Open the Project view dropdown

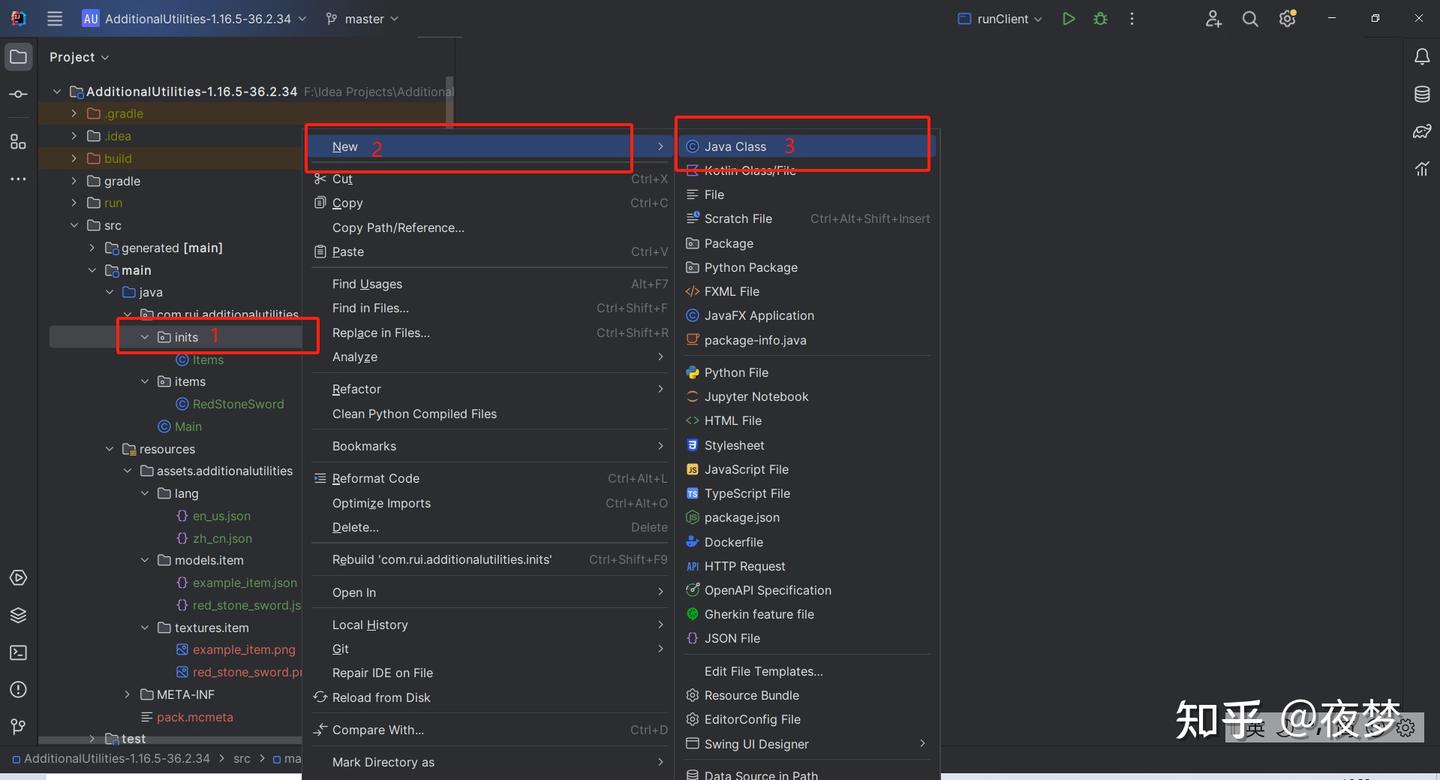click(79, 57)
